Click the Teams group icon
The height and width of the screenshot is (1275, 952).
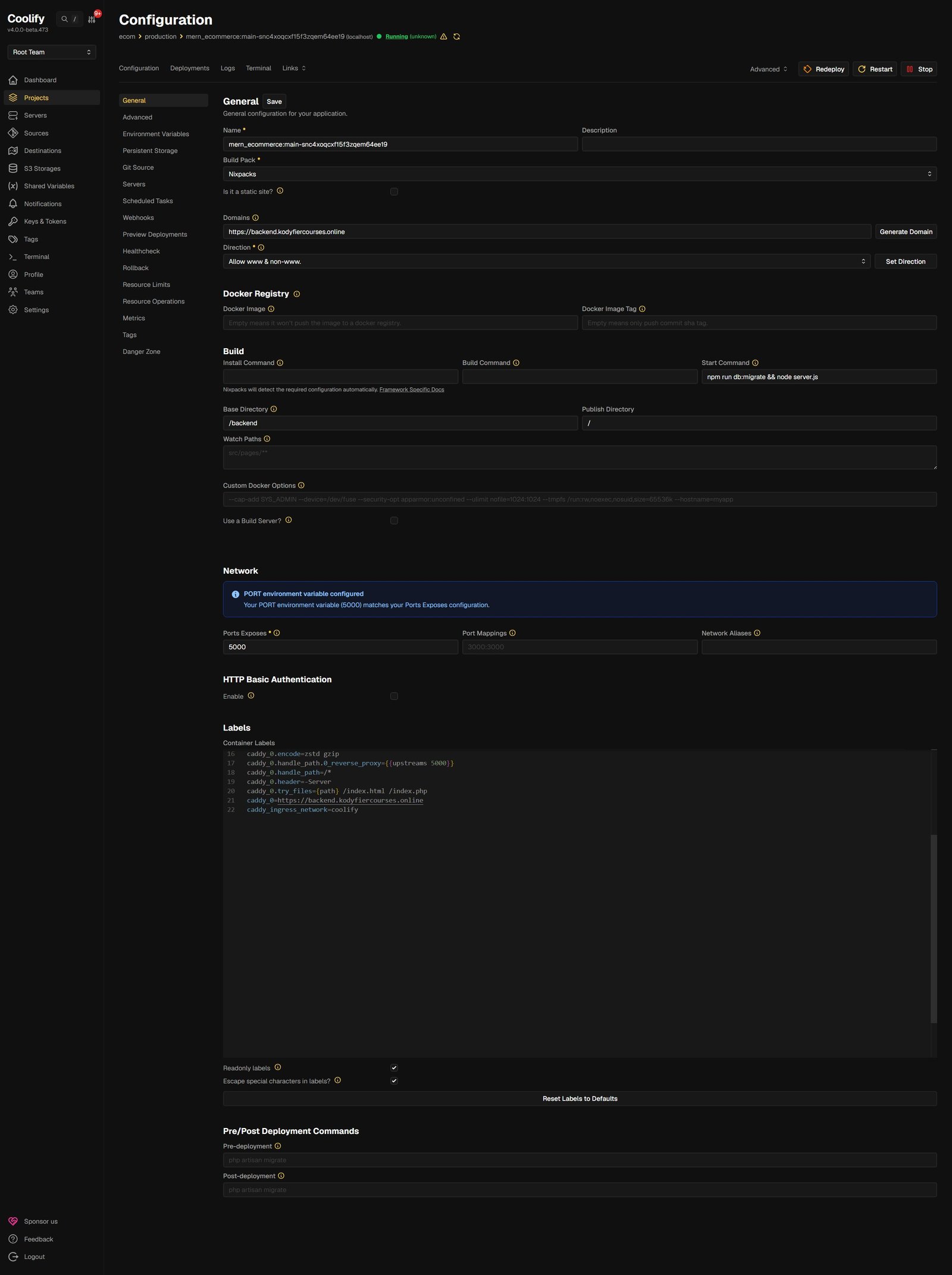(13, 292)
